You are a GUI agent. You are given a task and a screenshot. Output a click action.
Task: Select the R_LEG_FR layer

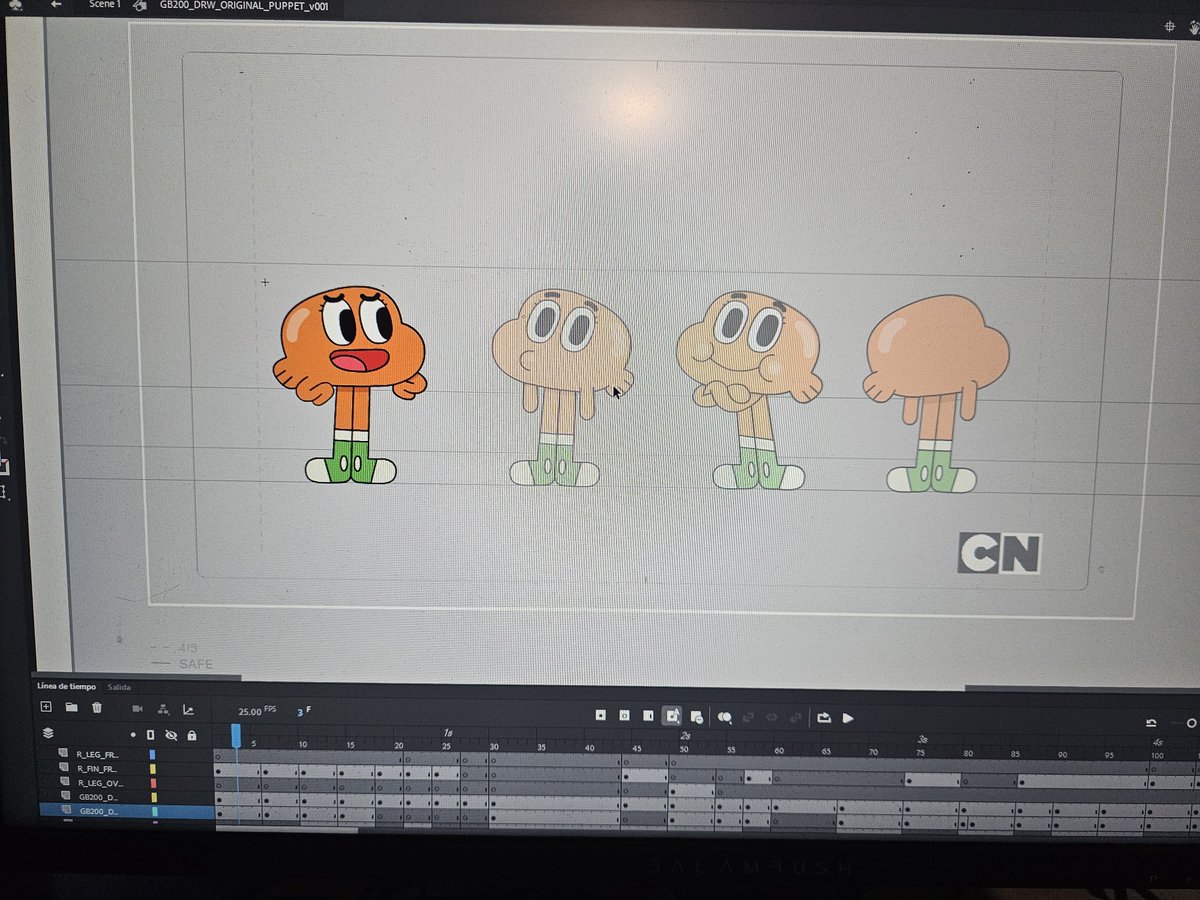tap(97, 754)
